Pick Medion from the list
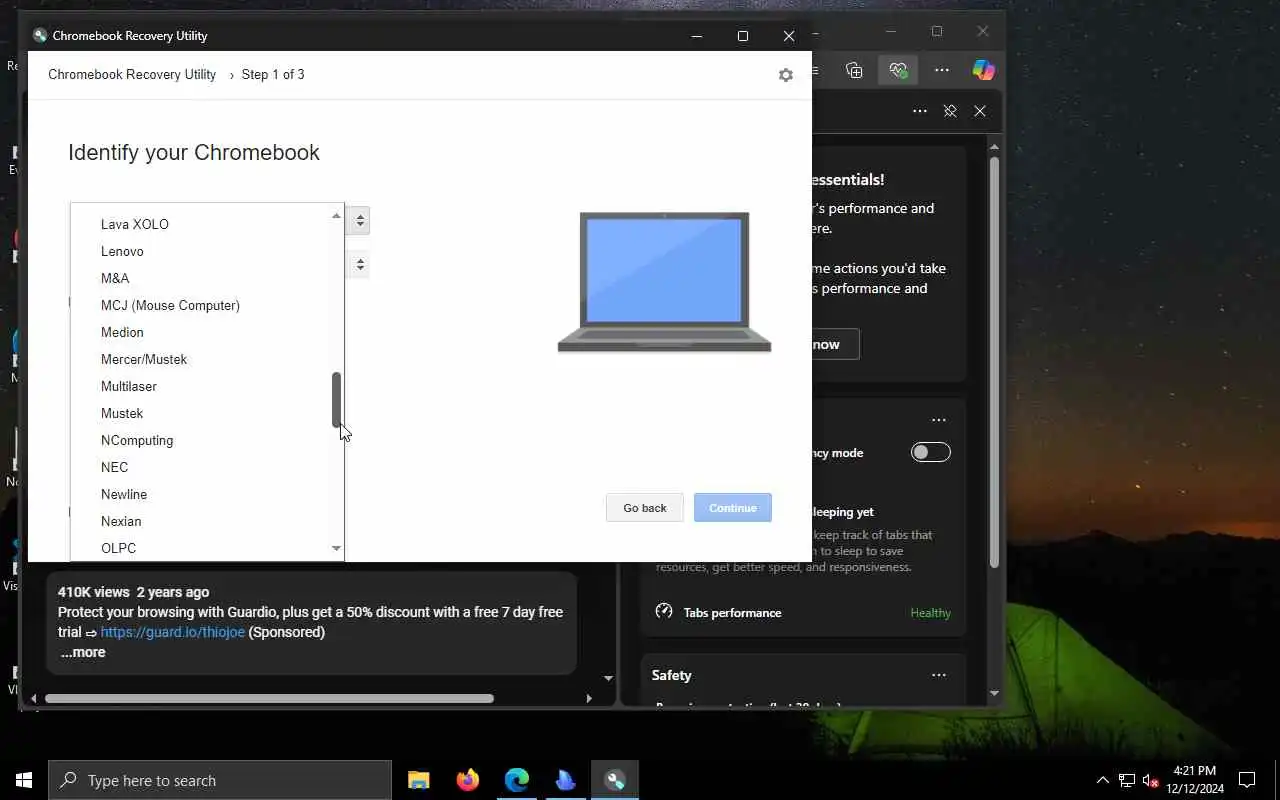The image size is (1280, 800). (207, 332)
